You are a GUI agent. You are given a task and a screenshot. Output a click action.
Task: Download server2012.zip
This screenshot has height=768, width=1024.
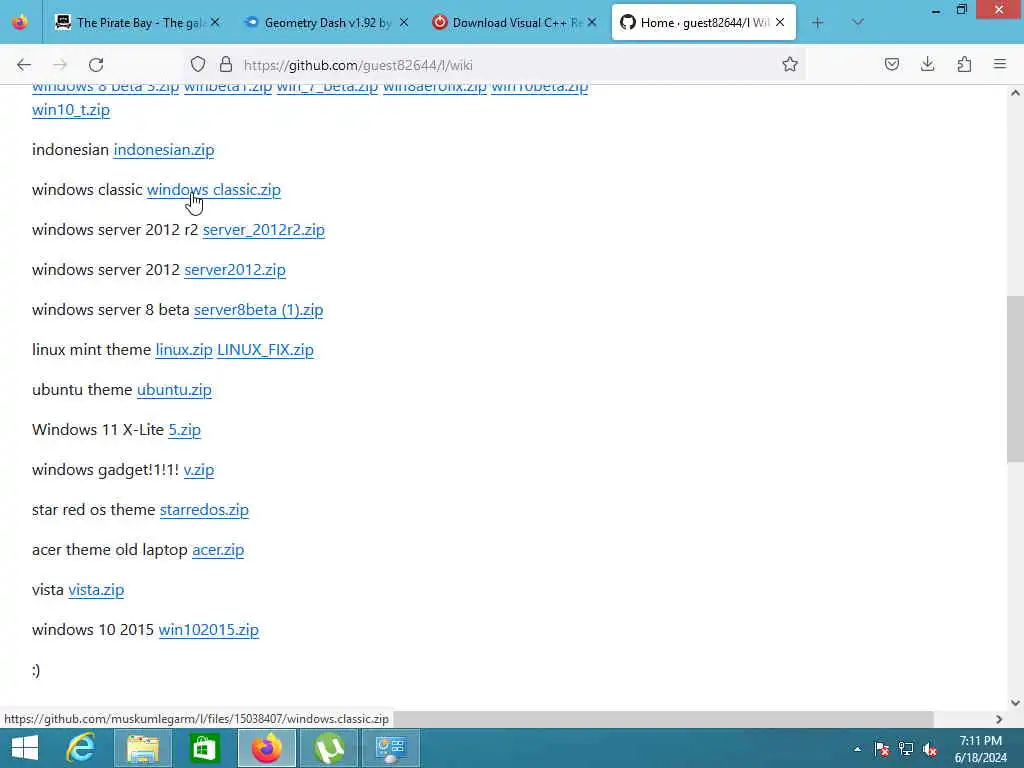point(234,270)
